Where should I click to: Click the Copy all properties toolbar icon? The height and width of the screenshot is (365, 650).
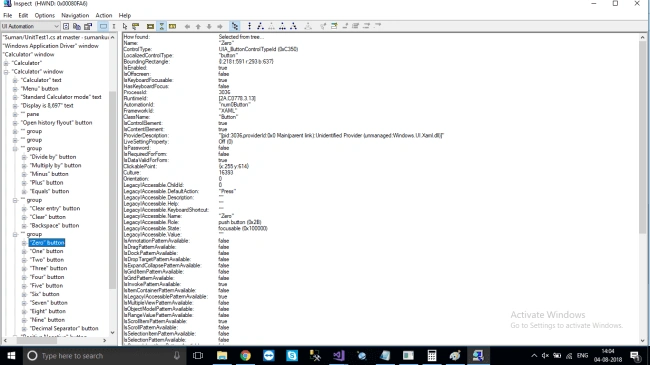point(77,26)
